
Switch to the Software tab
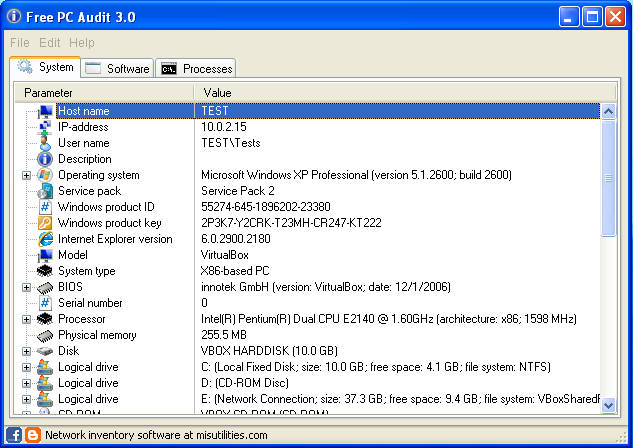tap(117, 68)
